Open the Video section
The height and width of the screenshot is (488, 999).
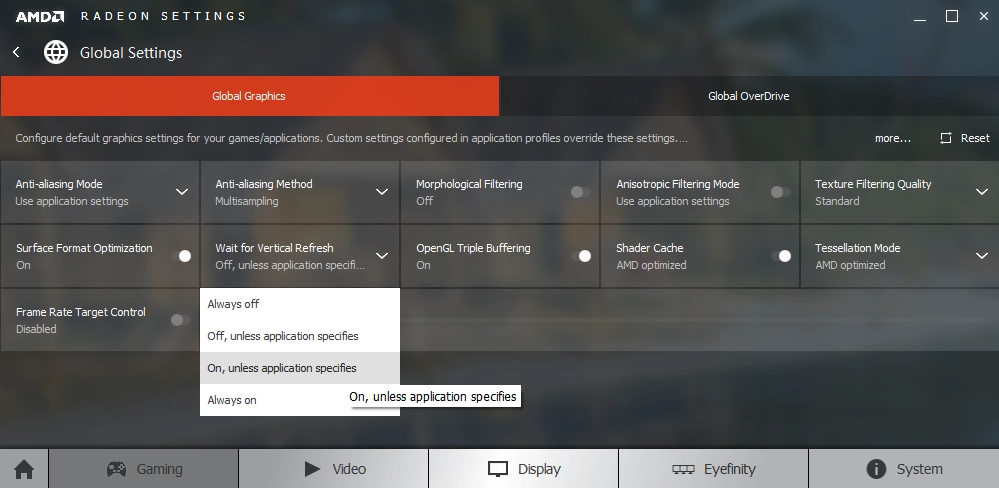(334, 469)
